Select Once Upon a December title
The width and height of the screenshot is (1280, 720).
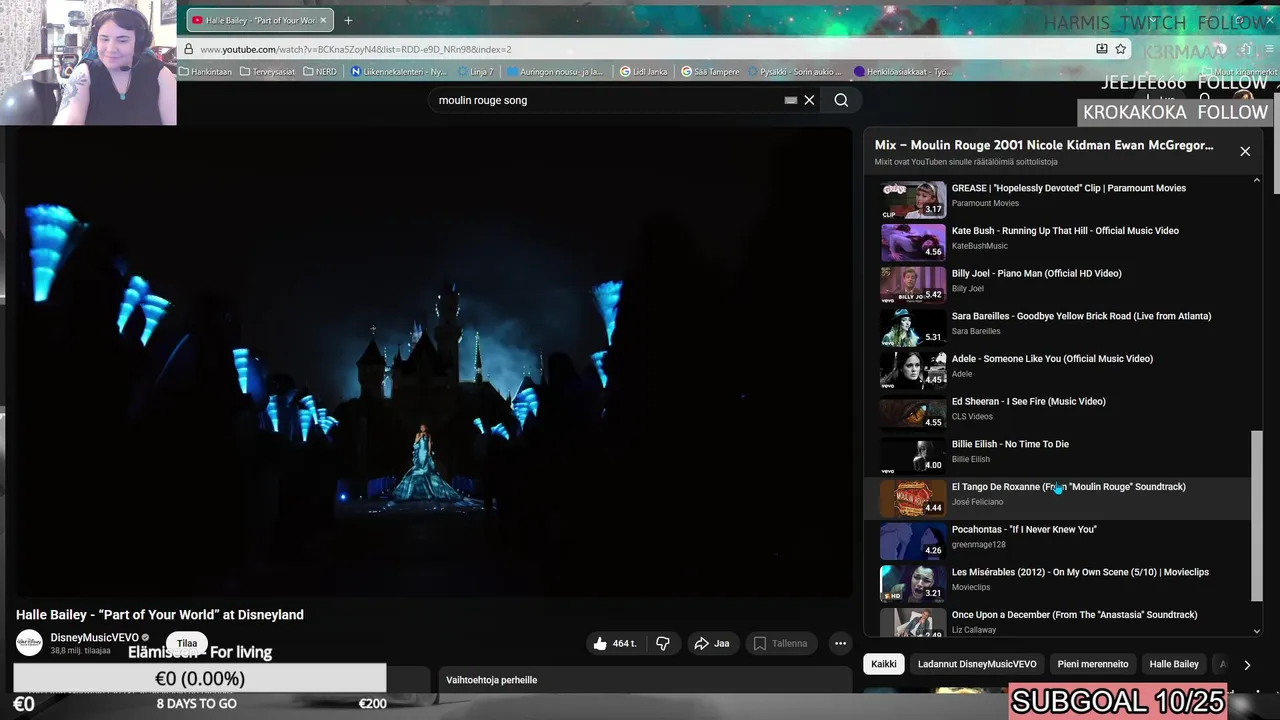(x=1074, y=615)
